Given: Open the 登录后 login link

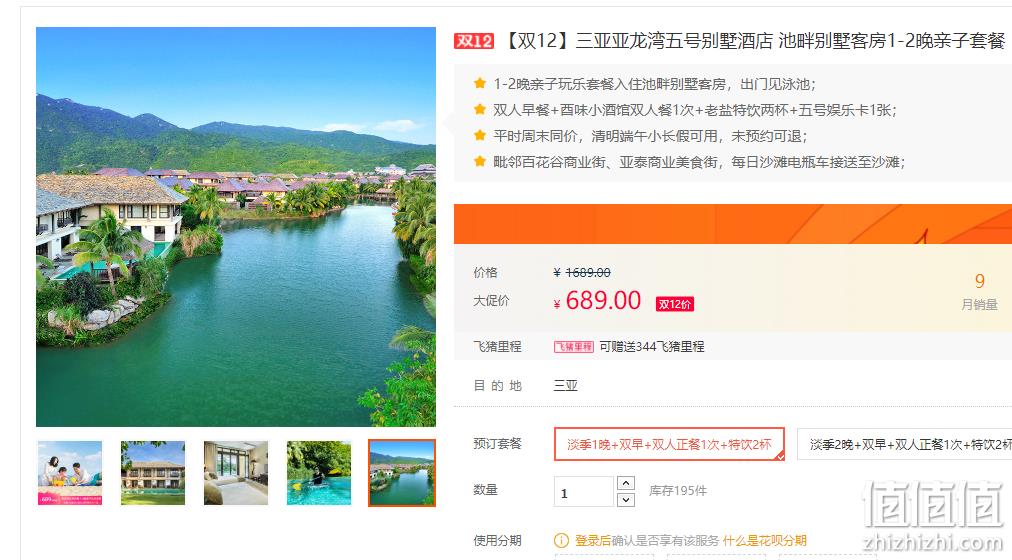Looking at the screenshot, I should [x=592, y=541].
